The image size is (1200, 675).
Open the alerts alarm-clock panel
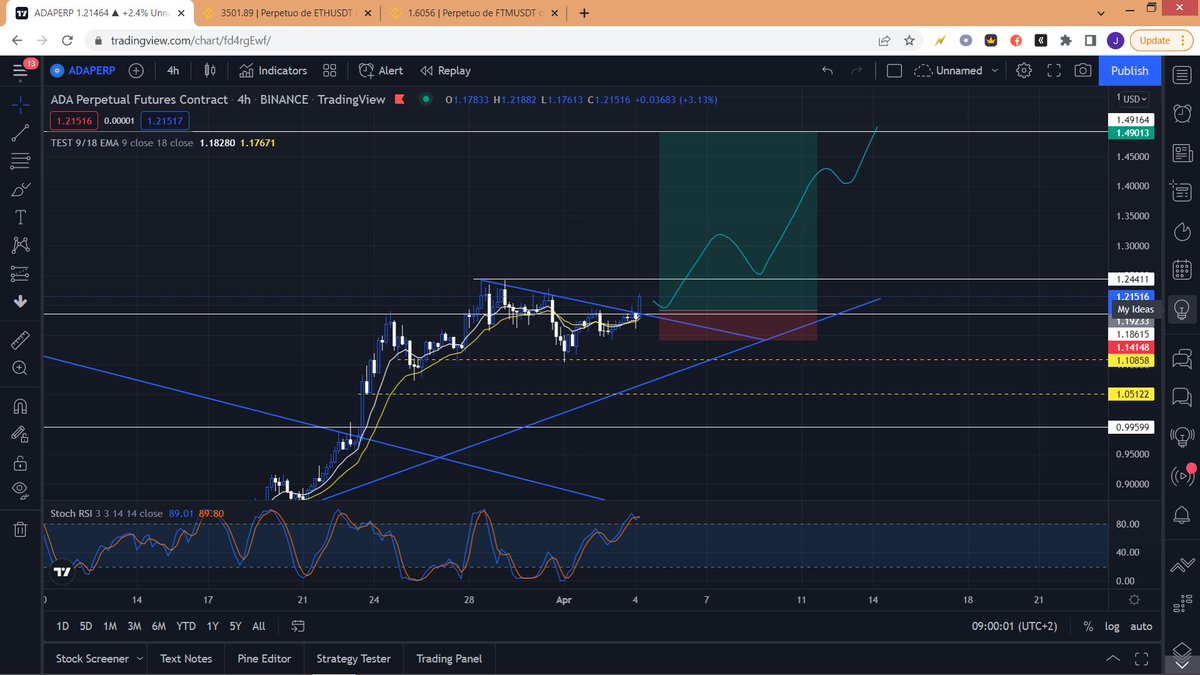coord(1181,113)
